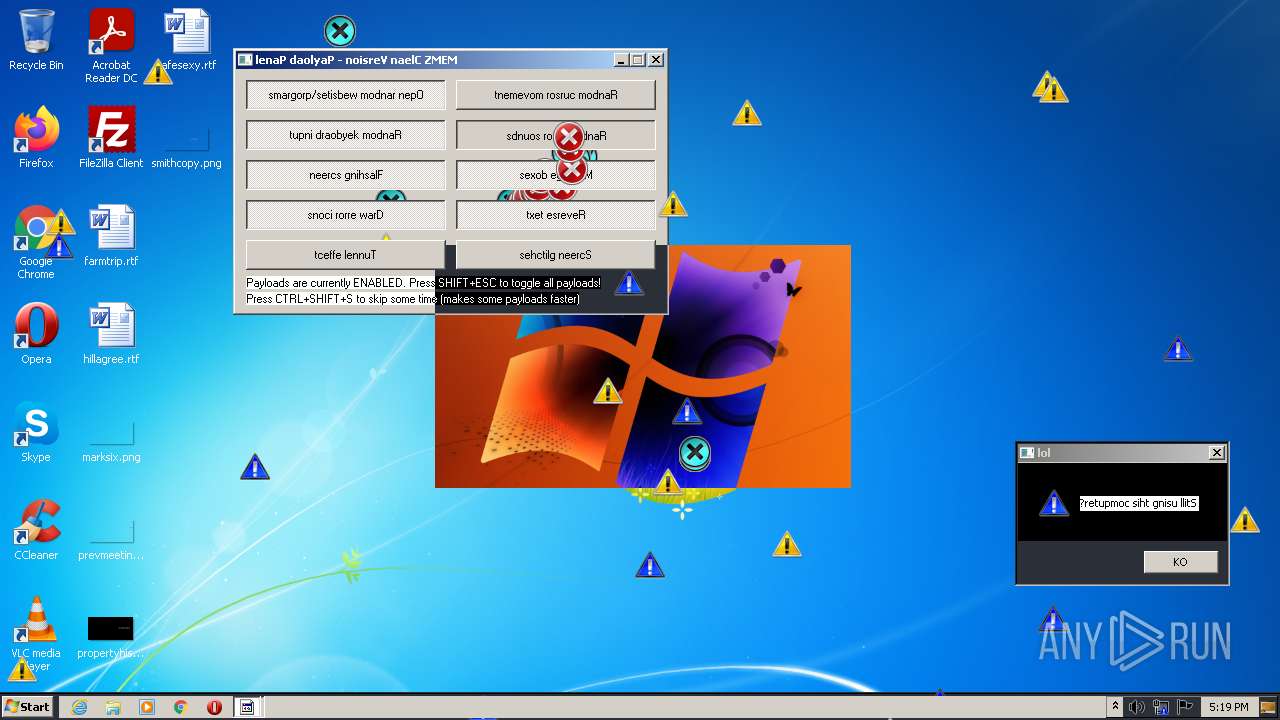Open Chrome from the taskbar

click(181, 707)
